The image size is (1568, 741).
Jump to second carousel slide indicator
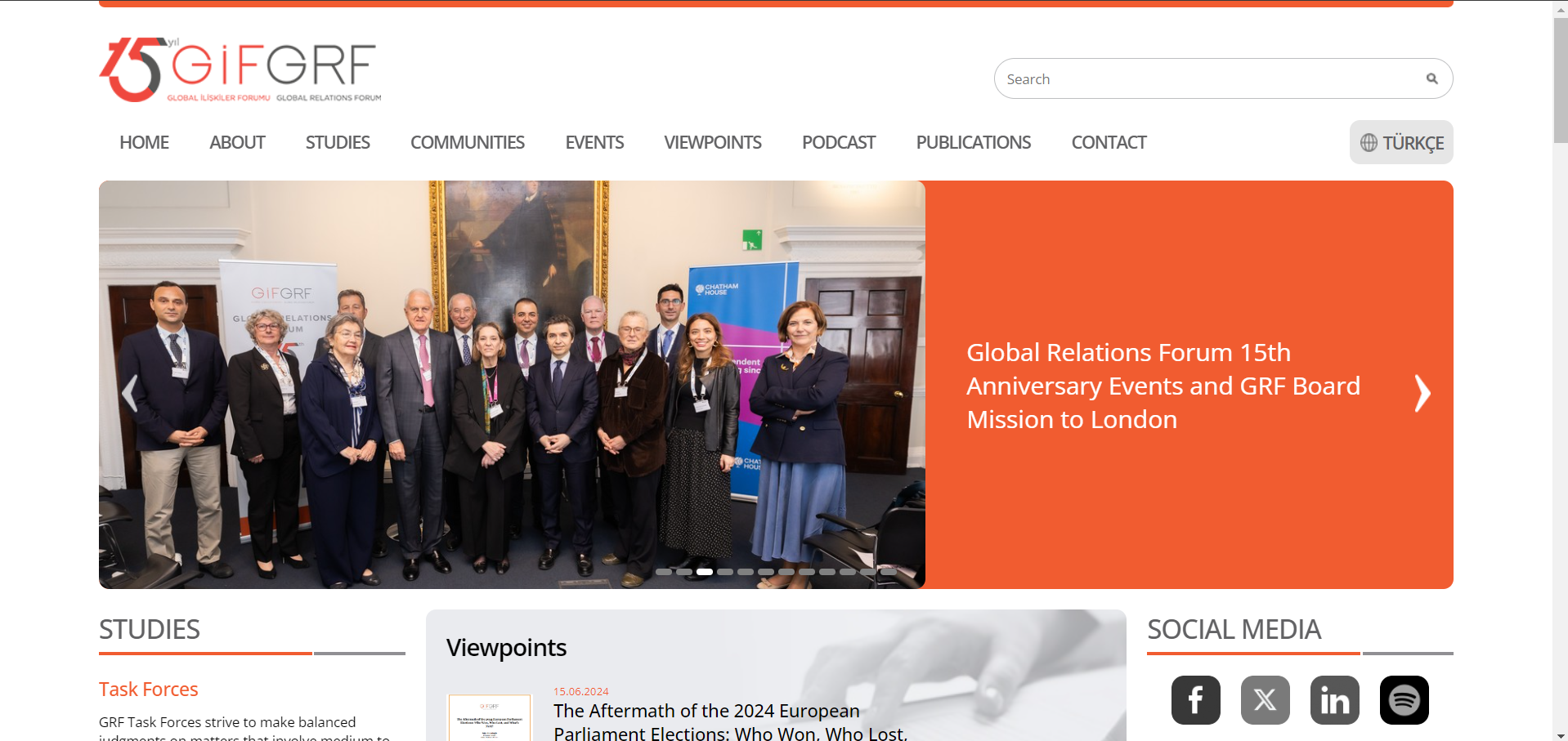[684, 572]
